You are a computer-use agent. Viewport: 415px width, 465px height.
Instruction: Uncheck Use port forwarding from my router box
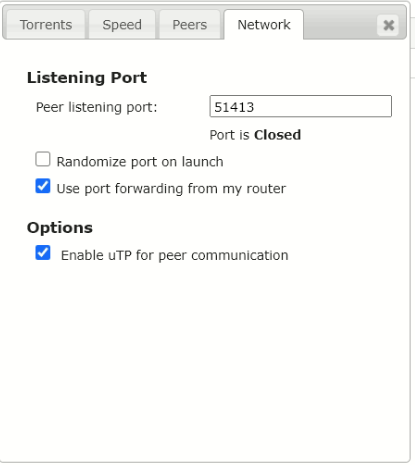[x=43, y=186]
